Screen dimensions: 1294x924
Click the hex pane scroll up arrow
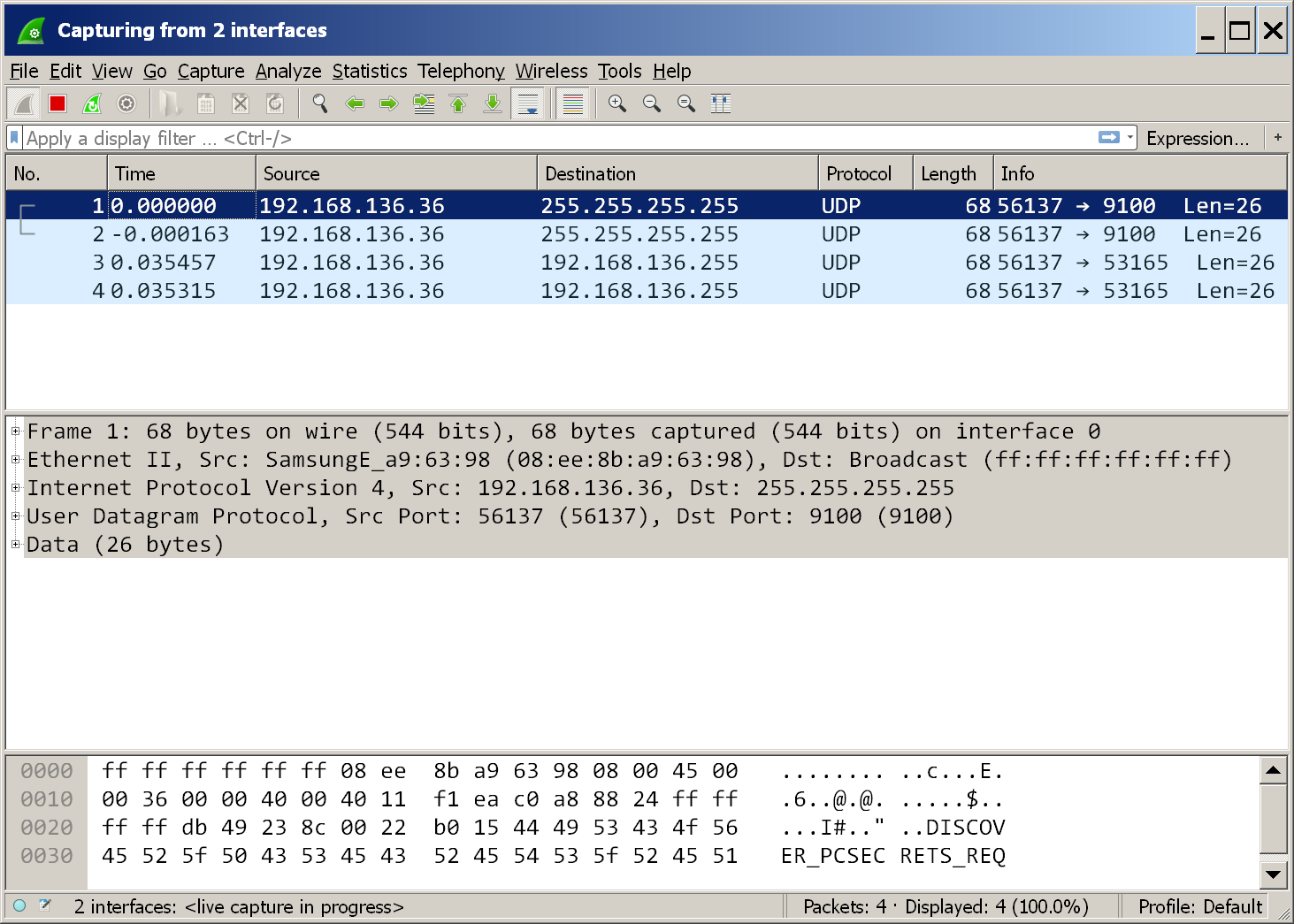[1273, 771]
